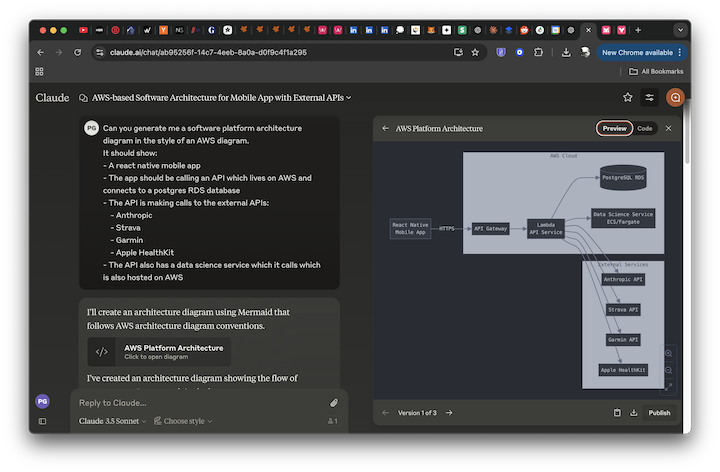Open Claude 3.5 Sonnet model selector

pos(114,421)
